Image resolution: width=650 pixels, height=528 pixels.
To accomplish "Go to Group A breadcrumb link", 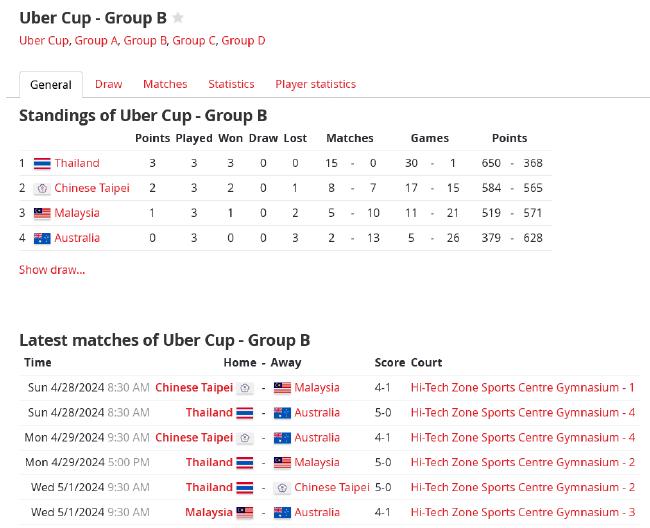I will coord(96,41).
